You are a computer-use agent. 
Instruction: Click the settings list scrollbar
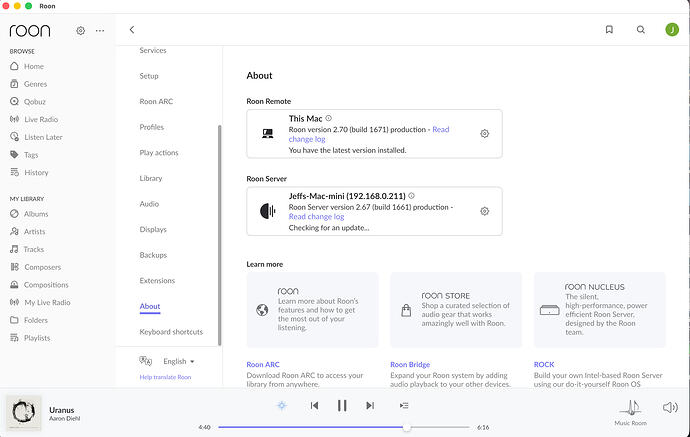pos(220,235)
